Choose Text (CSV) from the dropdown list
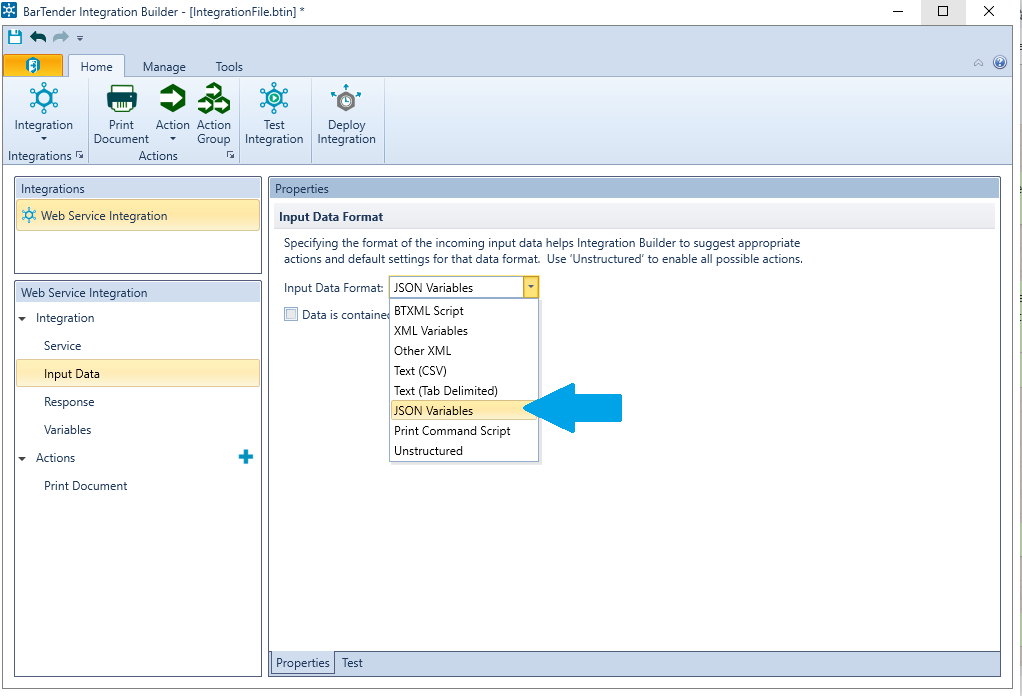 tap(464, 371)
